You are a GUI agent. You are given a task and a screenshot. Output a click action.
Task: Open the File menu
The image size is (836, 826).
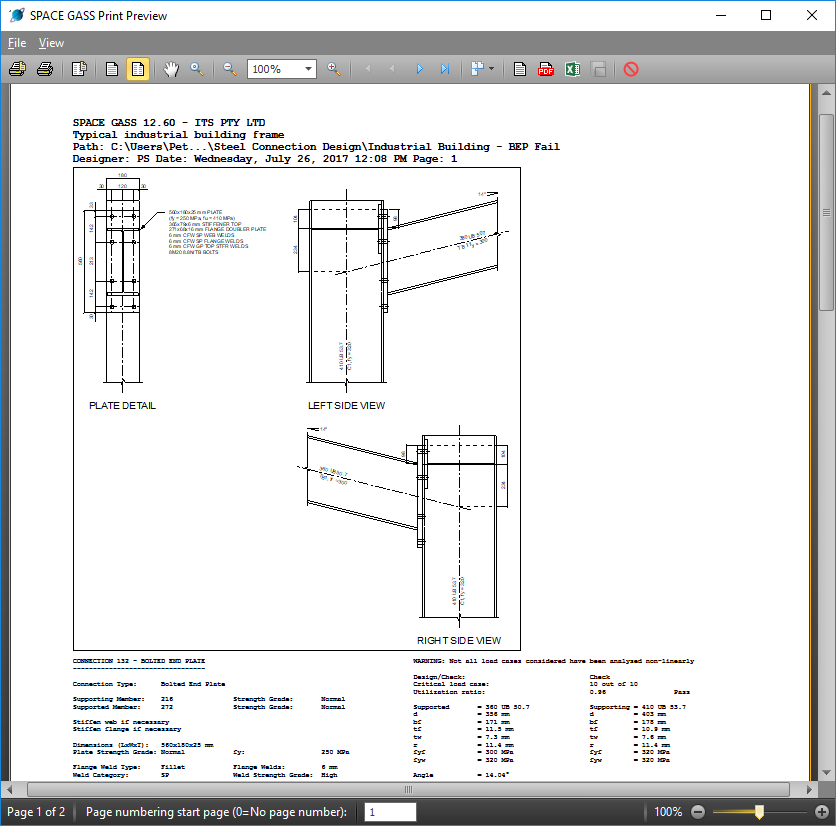[x=17, y=43]
